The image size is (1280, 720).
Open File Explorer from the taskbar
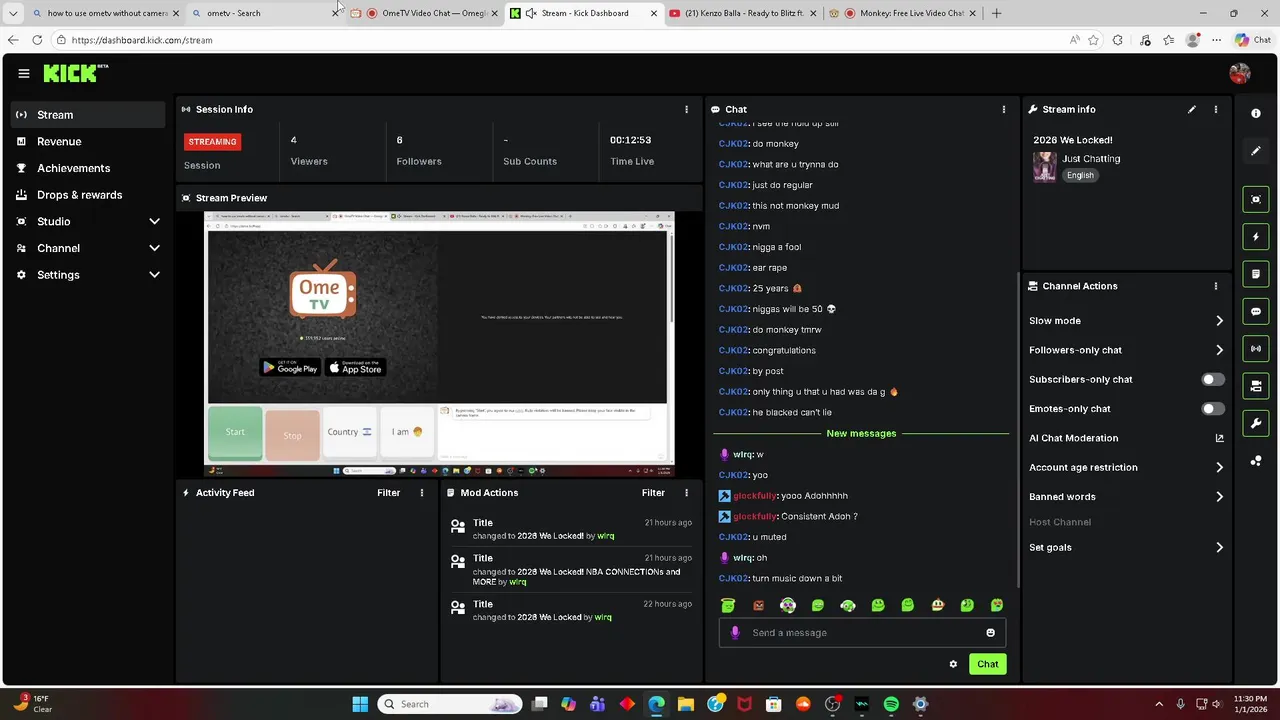(x=686, y=704)
